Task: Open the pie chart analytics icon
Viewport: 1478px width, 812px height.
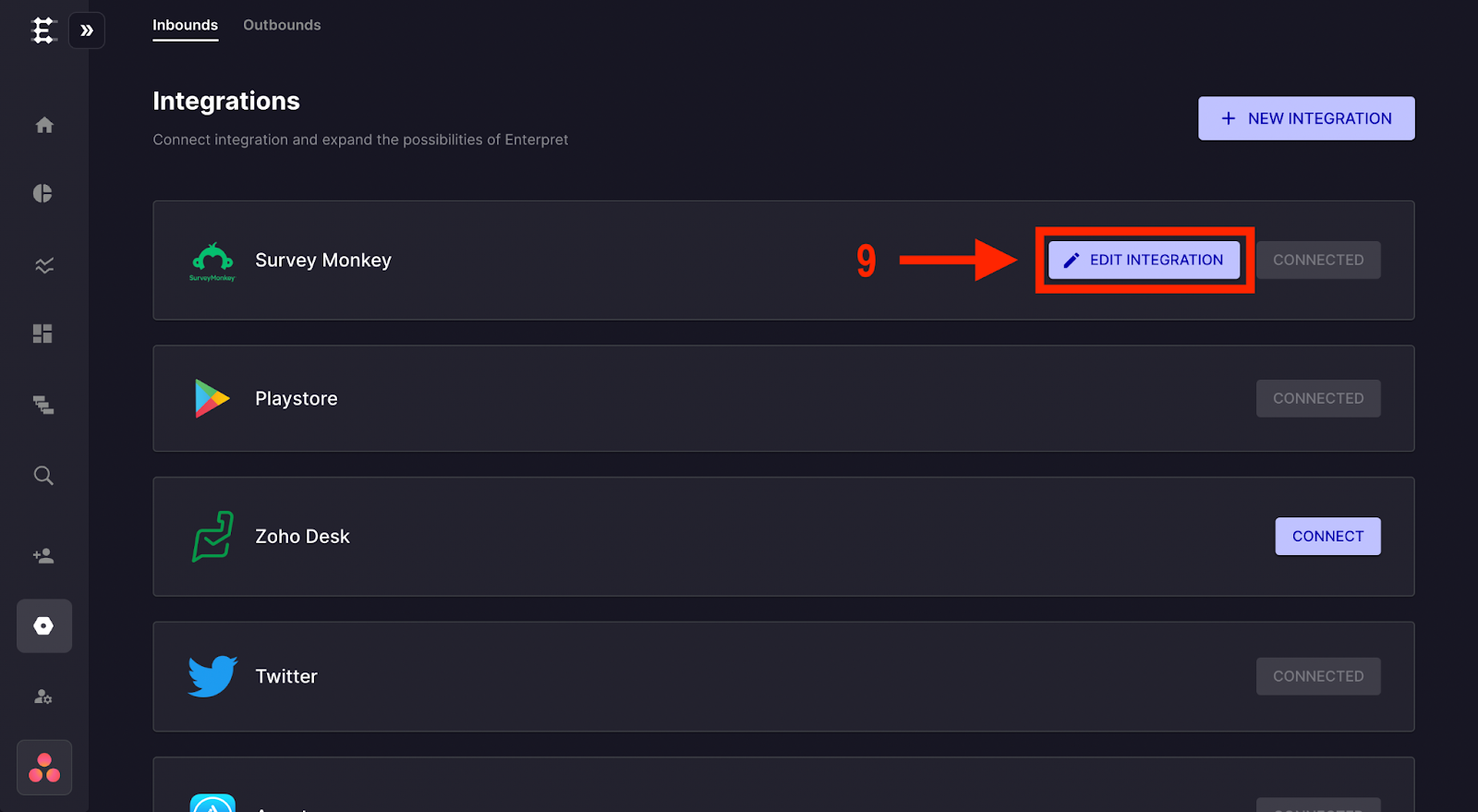Action: 42,193
